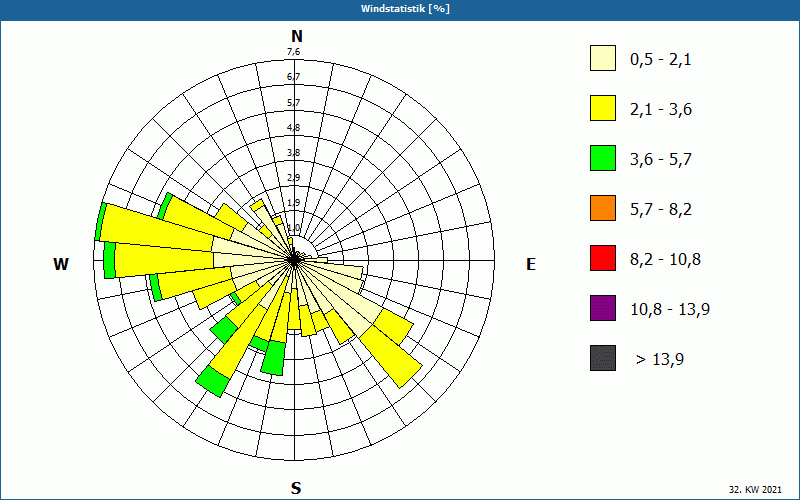800x500 pixels.
Task: Click the yellow 2,1 - 3,6 legend swatch
Action: 603,108
